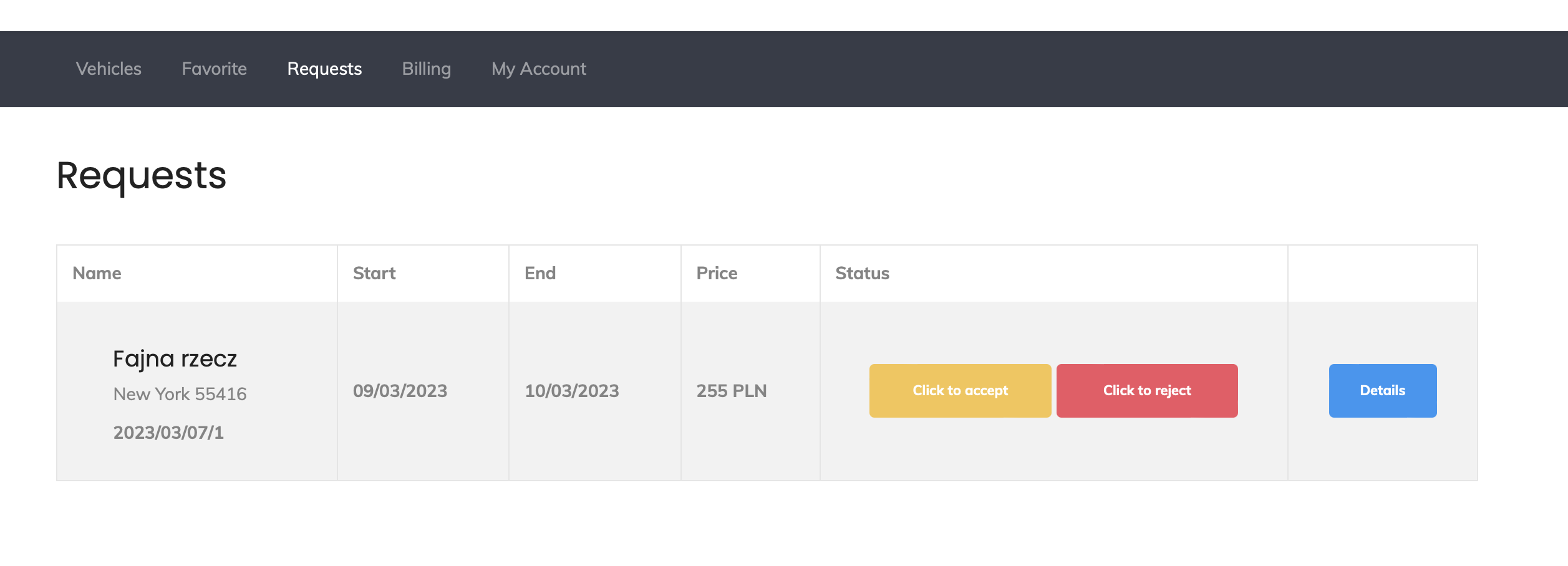Select the Requests navigation item

324,69
